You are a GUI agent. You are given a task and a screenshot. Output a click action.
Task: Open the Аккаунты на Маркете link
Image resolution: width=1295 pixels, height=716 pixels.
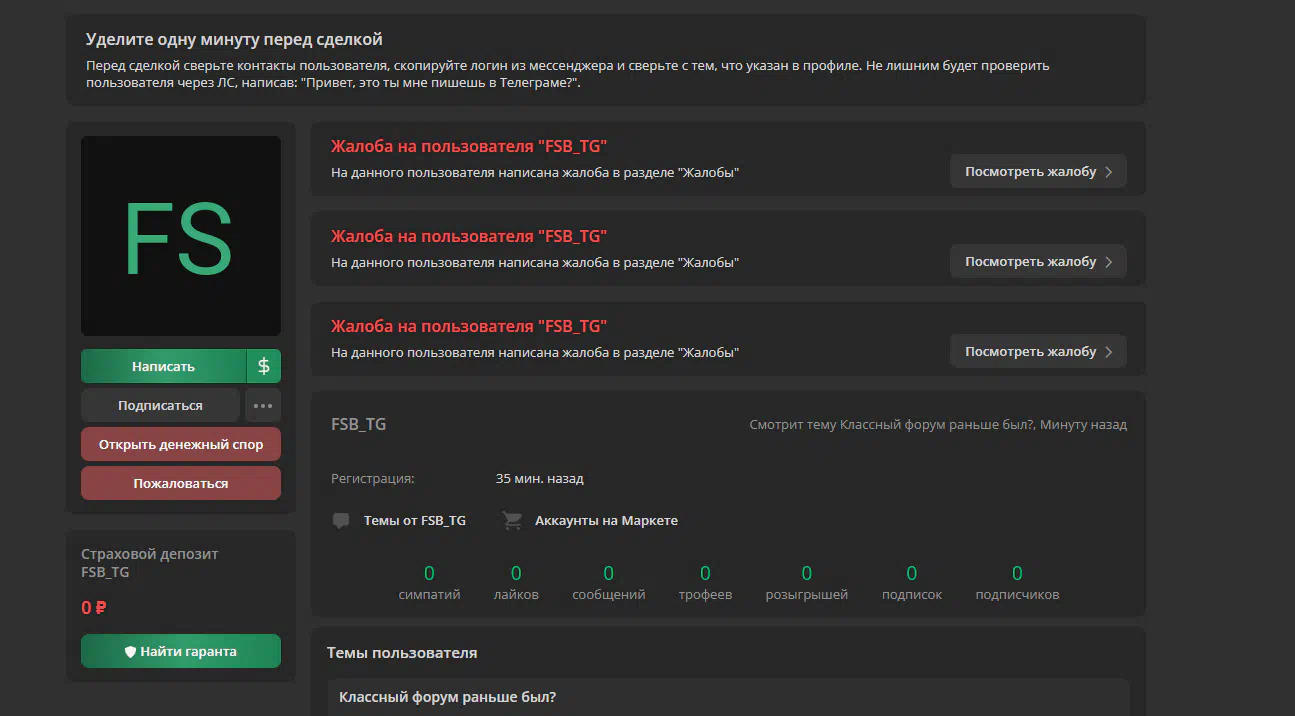pos(606,521)
